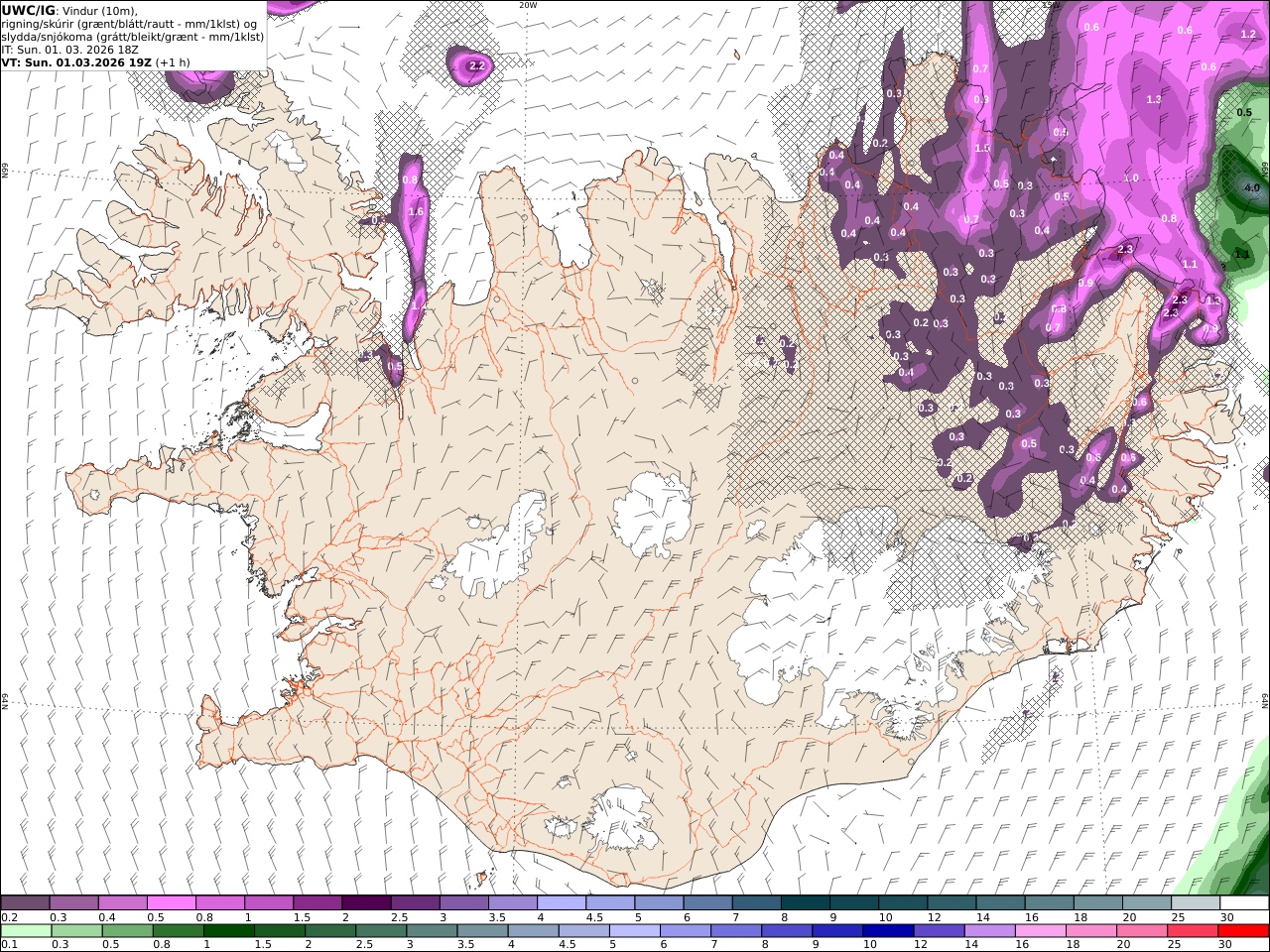
Task: Pick the bright red 30 swatch, lower legend row
Action: pos(1243,931)
